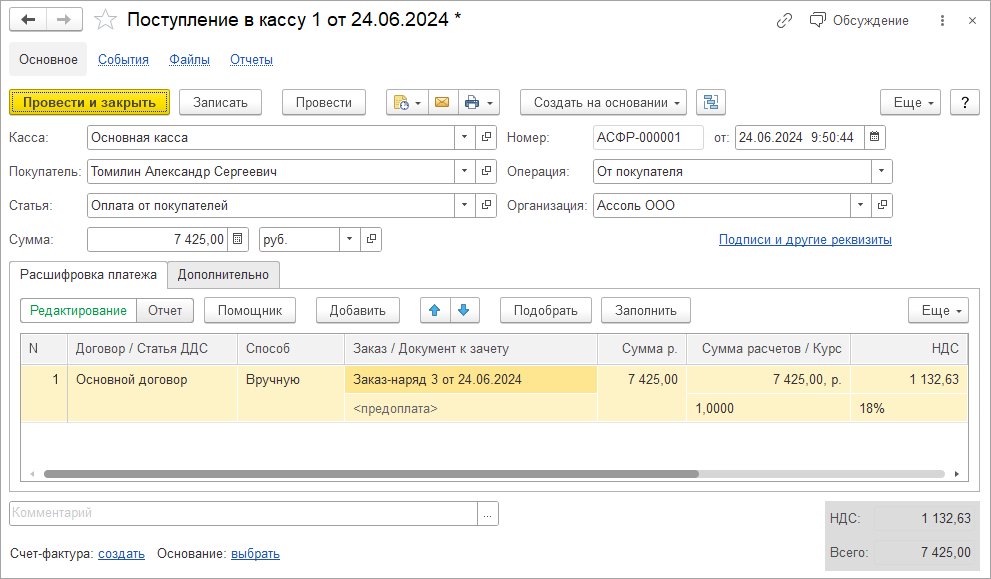Open Подписи и другие реквизиты link
Image resolution: width=991 pixels, height=579 pixels.
point(805,240)
